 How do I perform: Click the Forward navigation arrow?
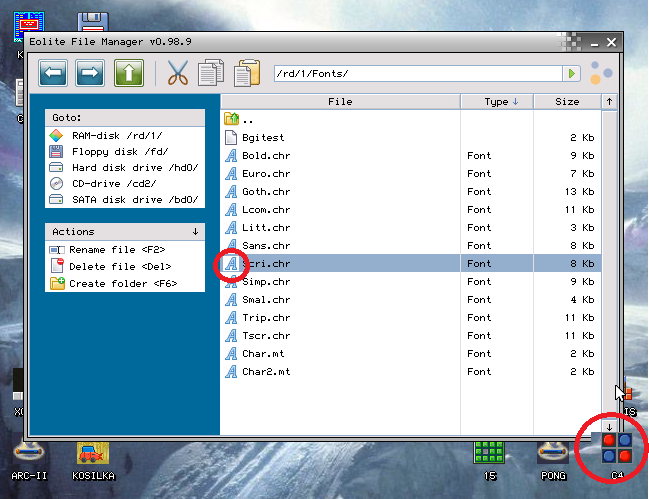tap(91, 73)
